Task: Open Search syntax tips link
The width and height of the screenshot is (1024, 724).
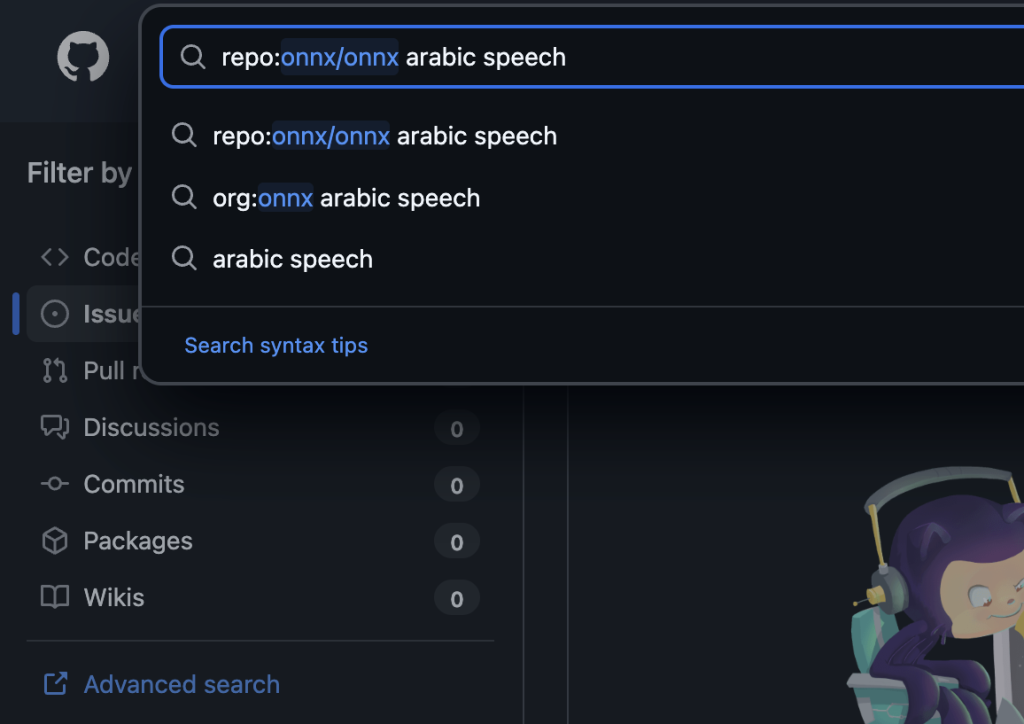Action: [x=276, y=346]
